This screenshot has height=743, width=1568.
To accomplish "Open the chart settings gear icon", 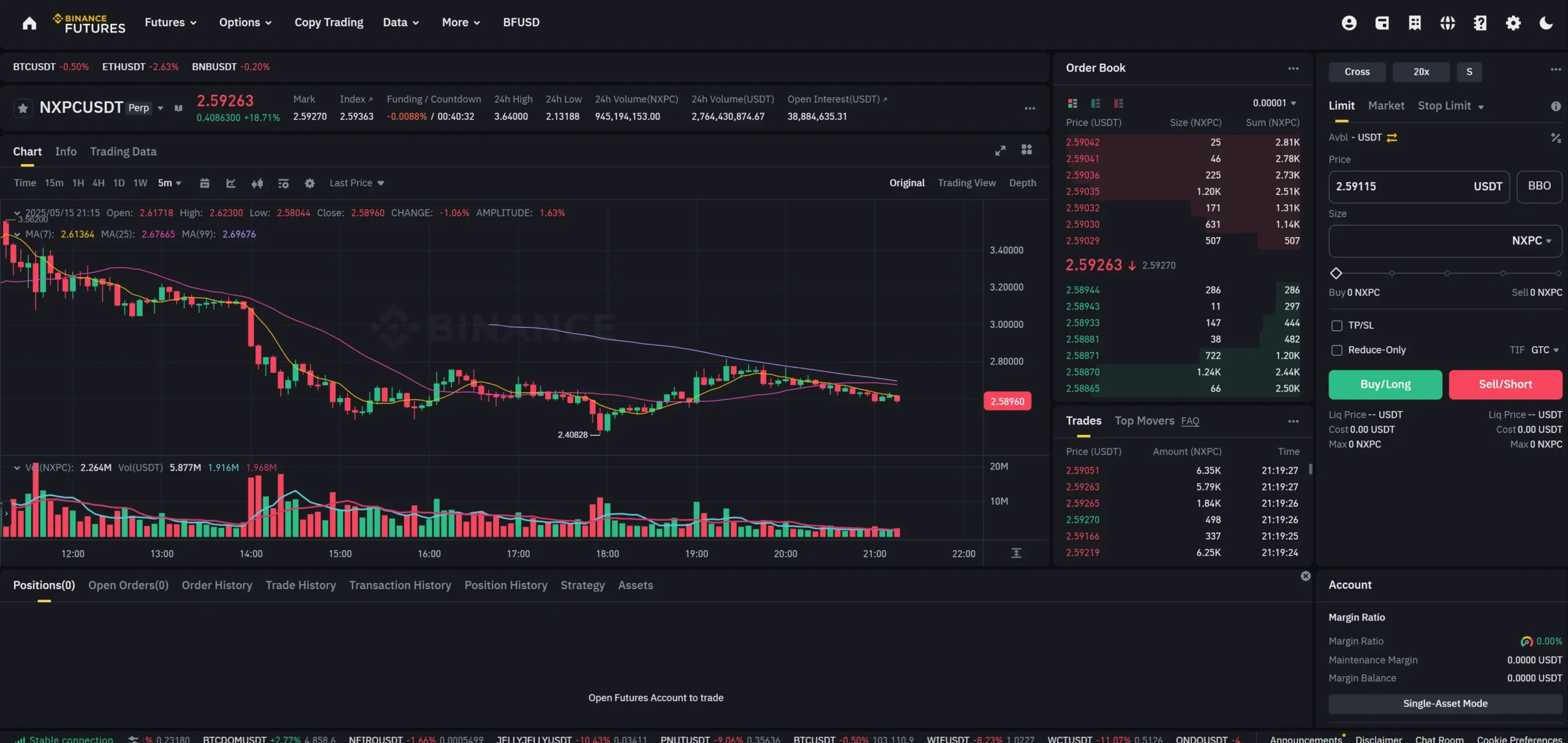I will 310,183.
